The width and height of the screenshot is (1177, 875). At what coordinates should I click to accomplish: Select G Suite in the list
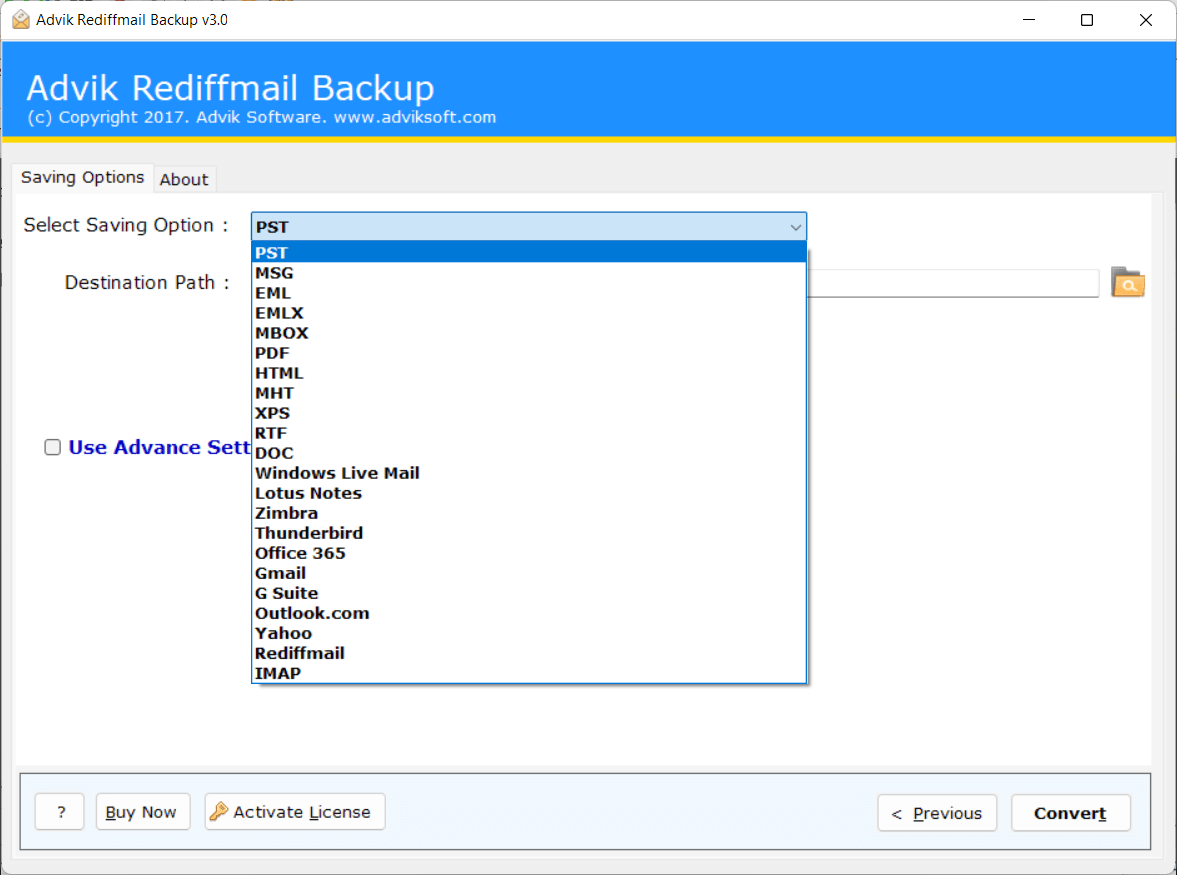pyautogui.click(x=528, y=593)
